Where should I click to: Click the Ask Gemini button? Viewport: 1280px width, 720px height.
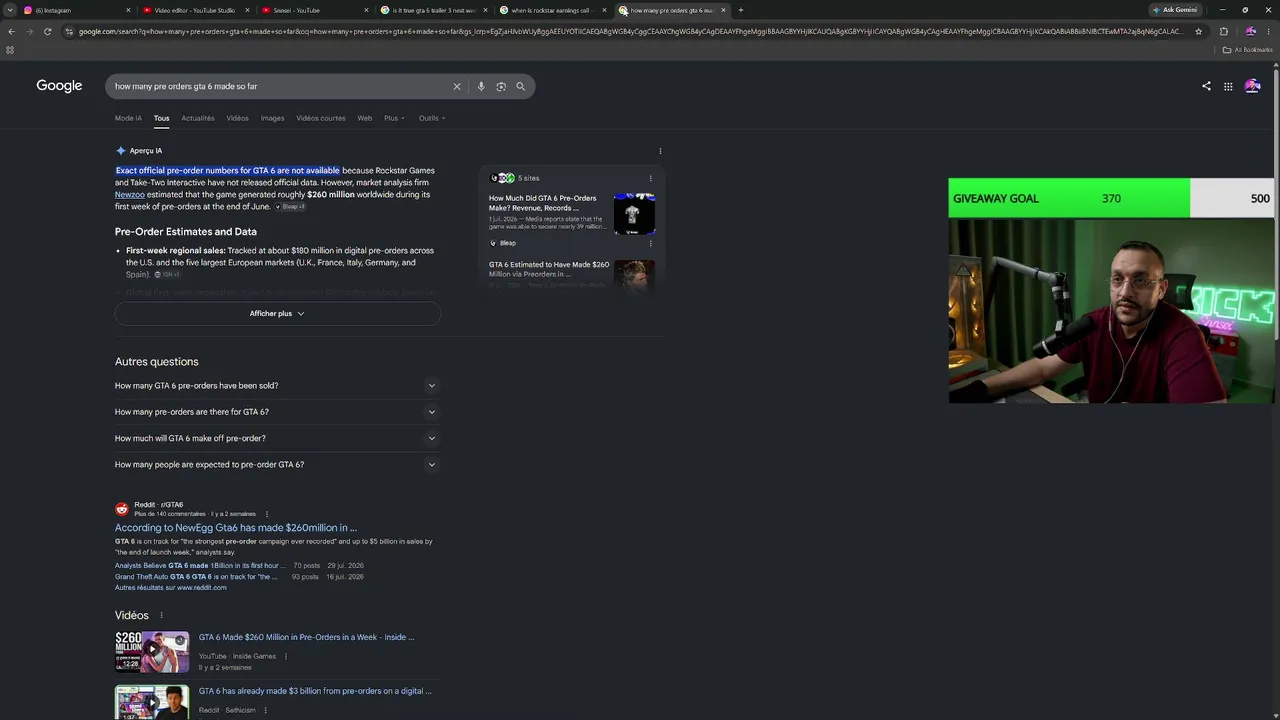pos(1175,10)
